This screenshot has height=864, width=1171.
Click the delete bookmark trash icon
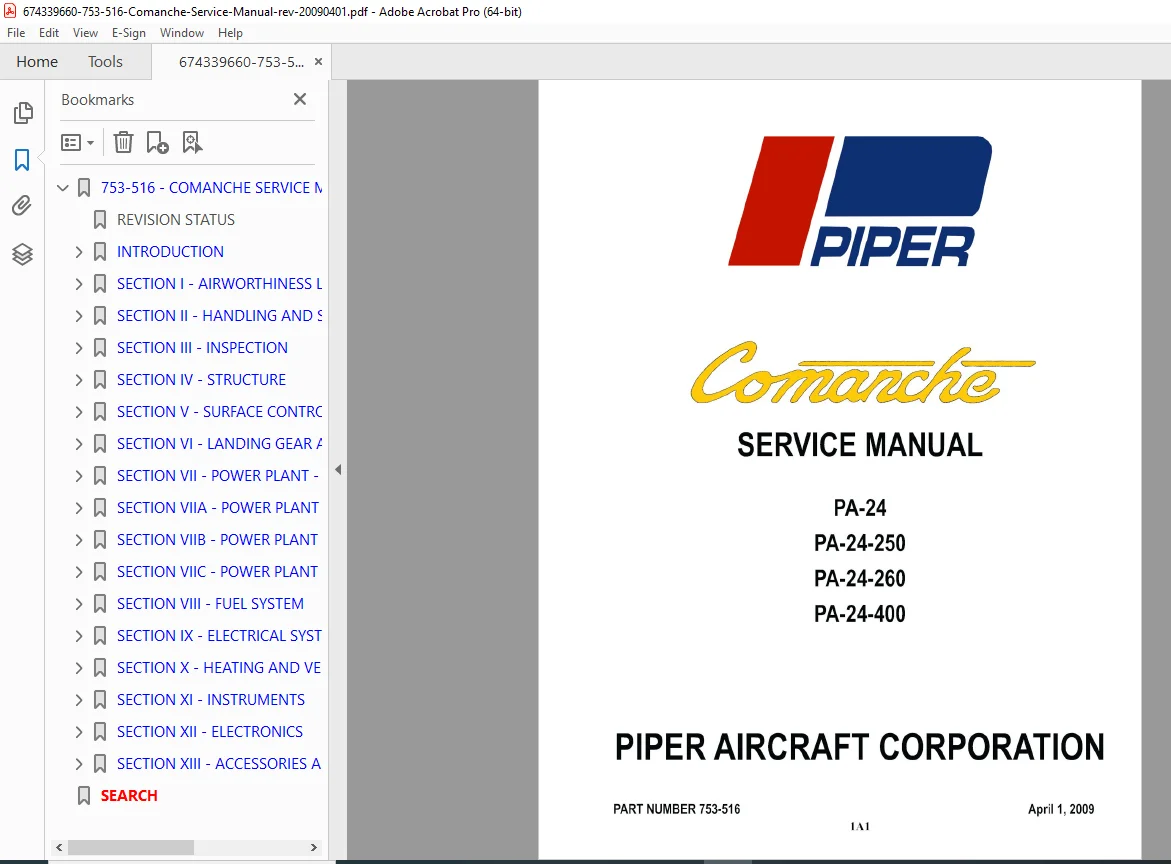click(123, 142)
